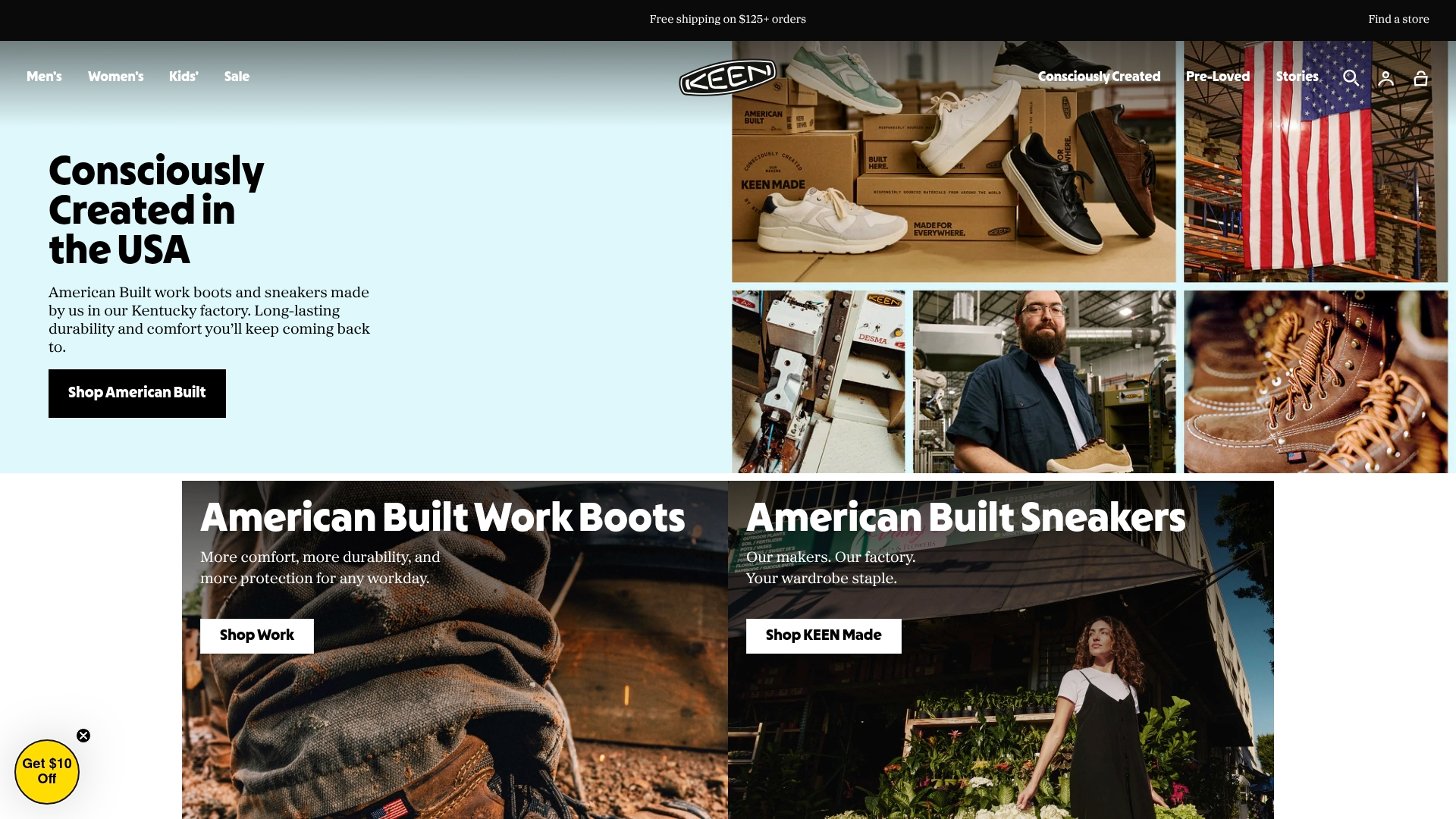
Task: Open the bearded worker photo
Action: click(1044, 382)
